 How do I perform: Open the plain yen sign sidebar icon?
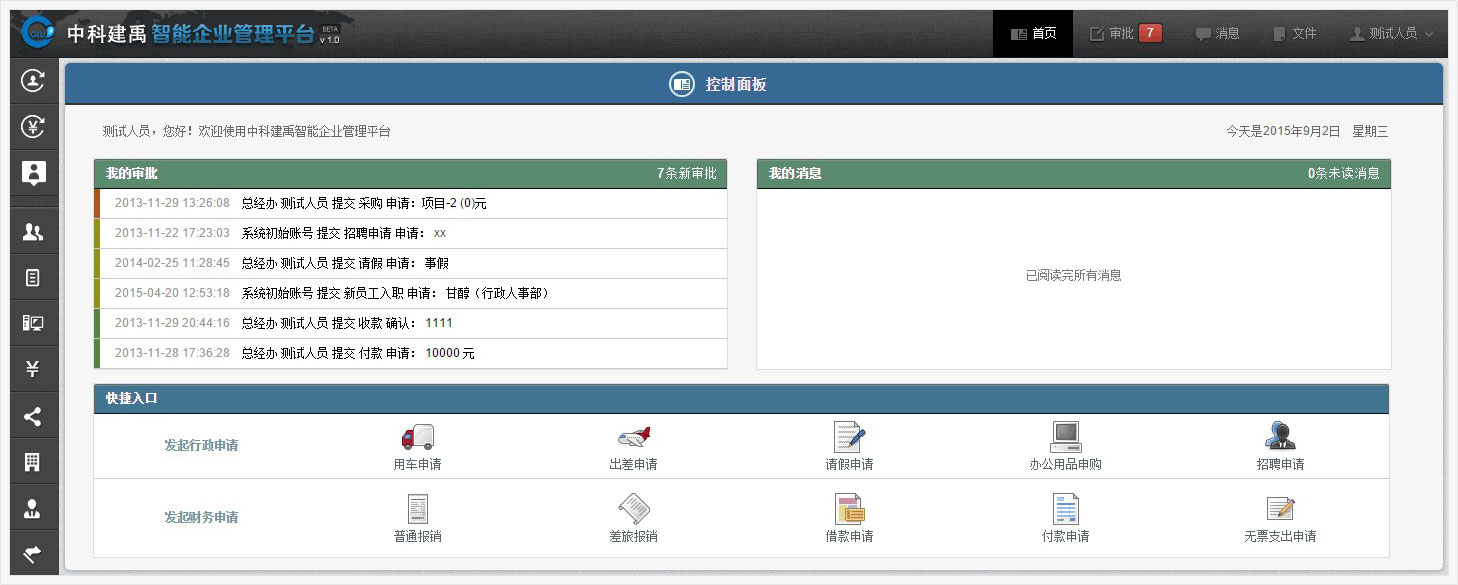point(33,369)
